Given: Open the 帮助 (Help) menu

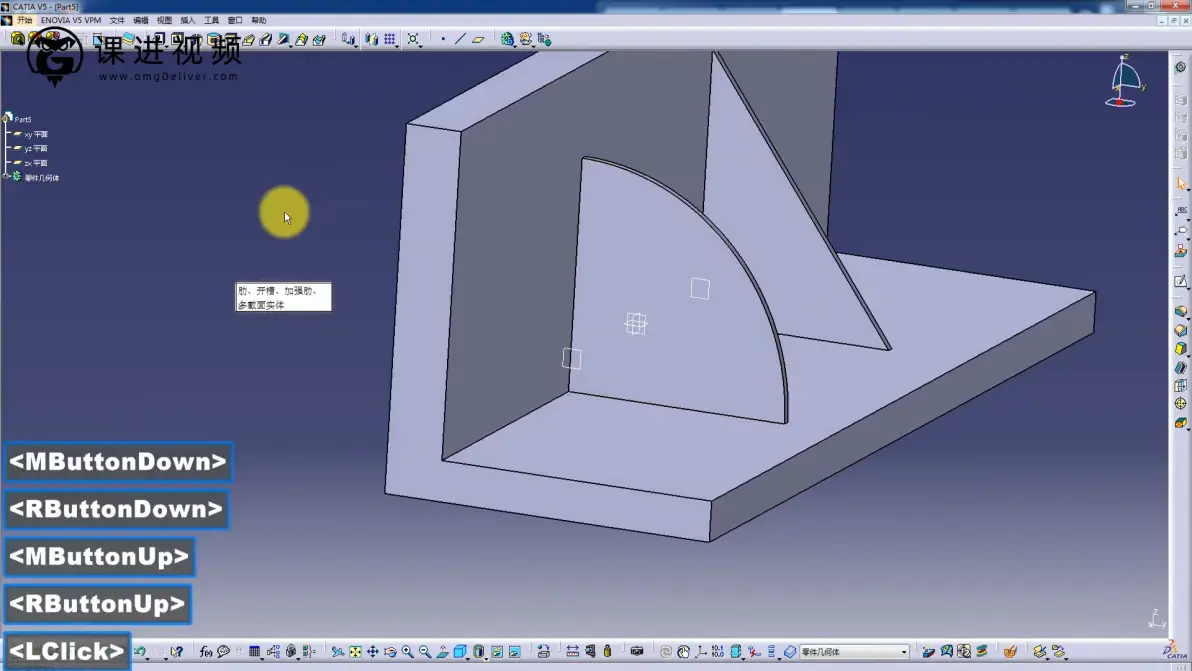Looking at the screenshot, I should click(258, 21).
